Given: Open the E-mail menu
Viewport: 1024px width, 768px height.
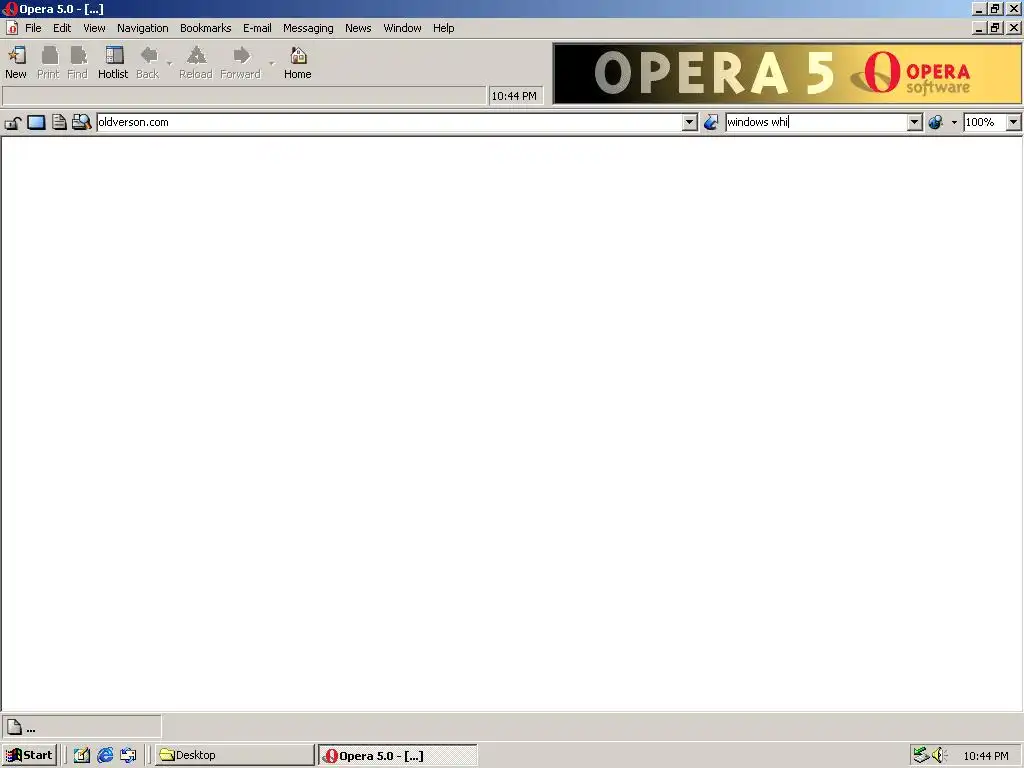Looking at the screenshot, I should 257,28.
